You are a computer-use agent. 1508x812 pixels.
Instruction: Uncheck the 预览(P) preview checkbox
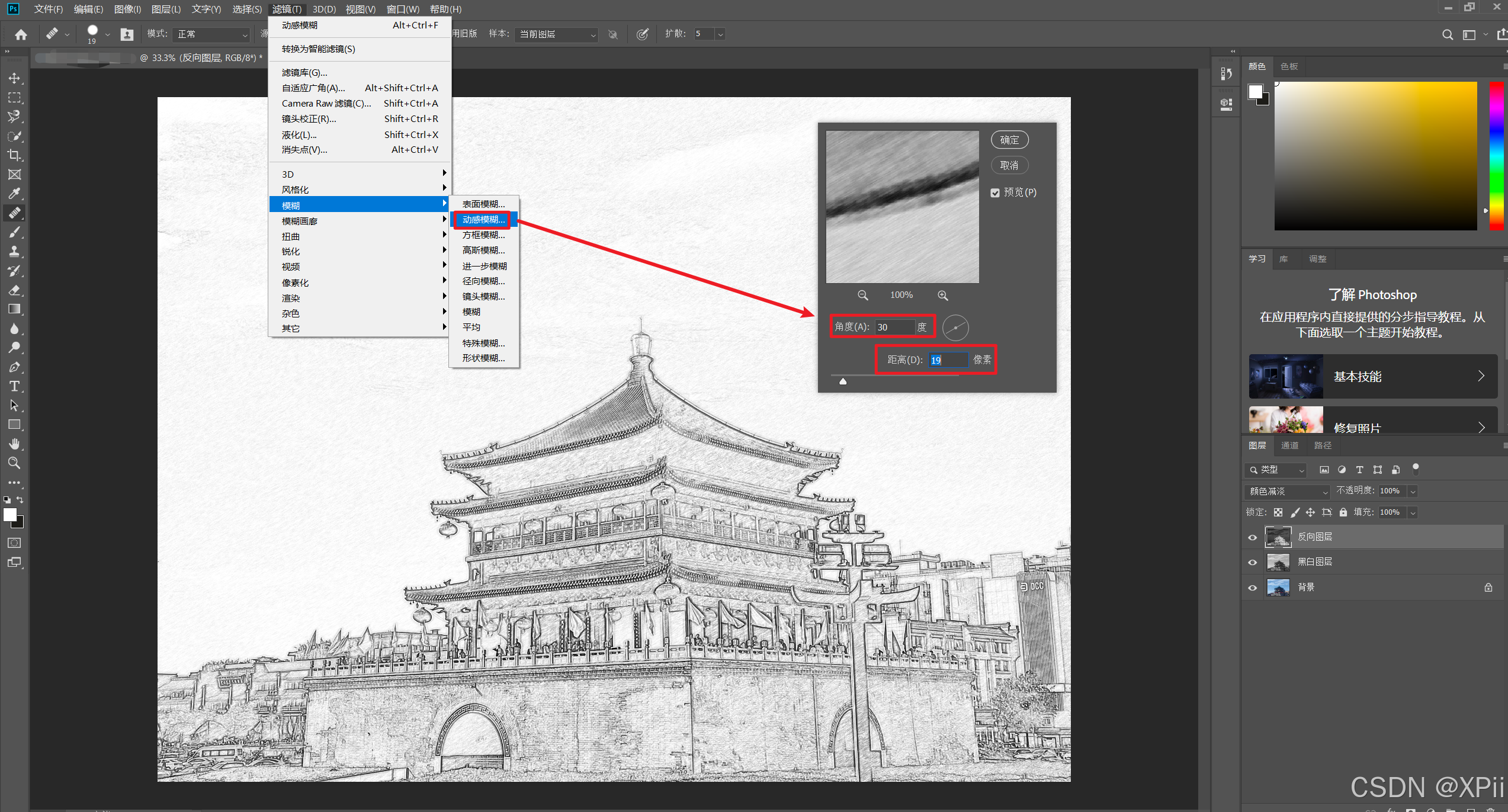pos(995,192)
